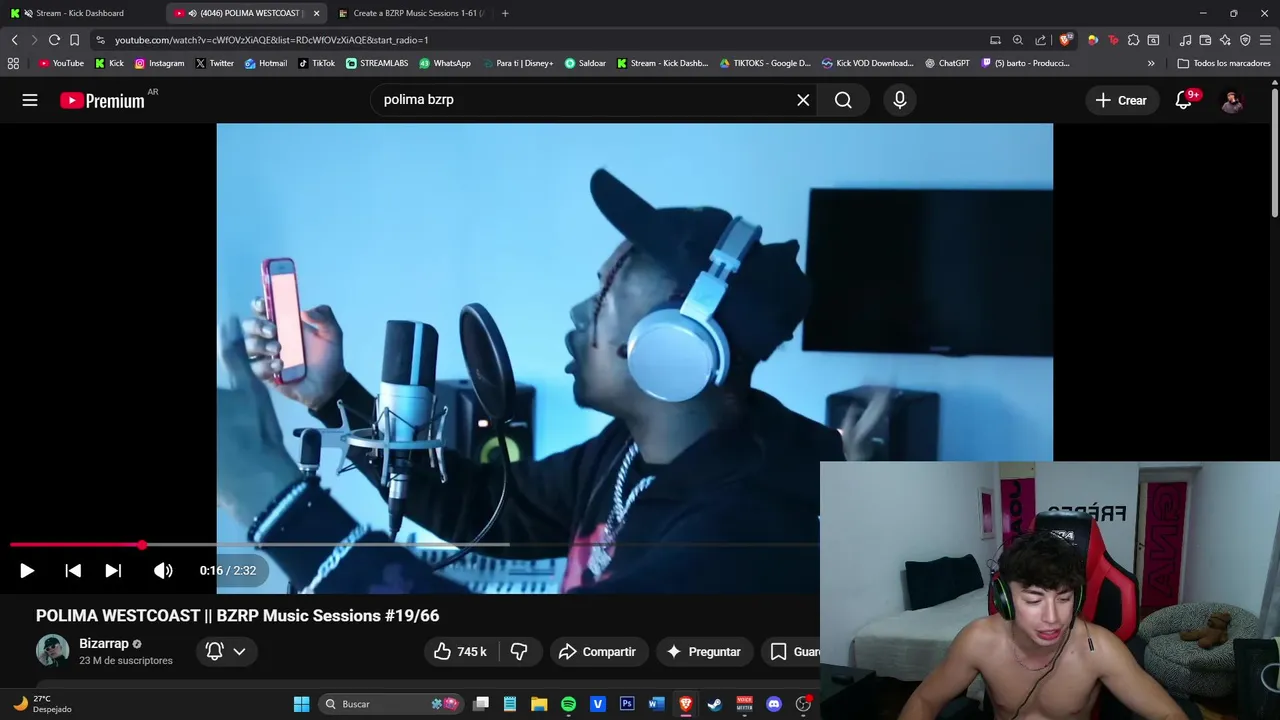Open the YouTube hamburger guide menu
Viewport: 1280px width, 720px height.
point(30,100)
